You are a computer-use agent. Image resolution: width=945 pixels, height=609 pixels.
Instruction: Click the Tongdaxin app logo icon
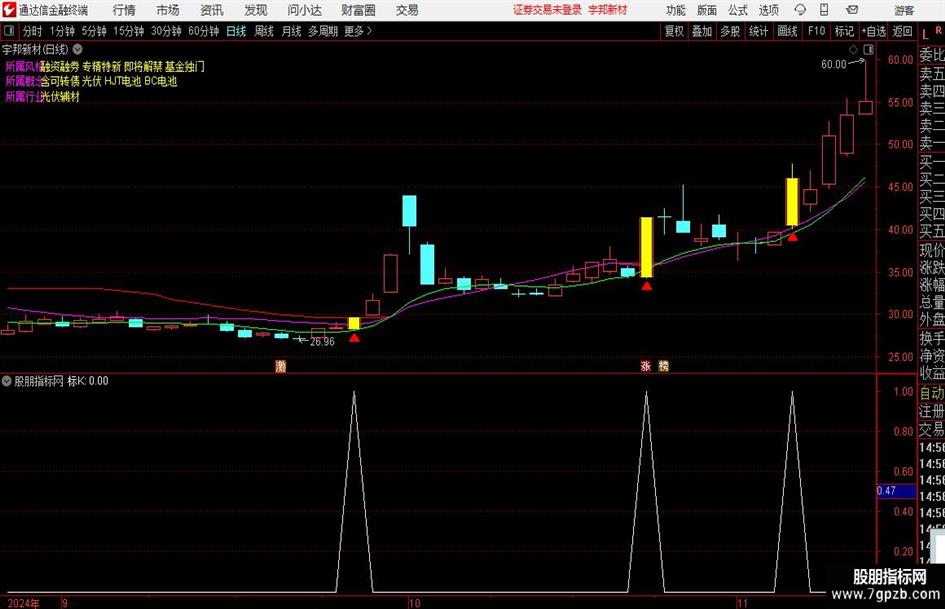pos(9,10)
